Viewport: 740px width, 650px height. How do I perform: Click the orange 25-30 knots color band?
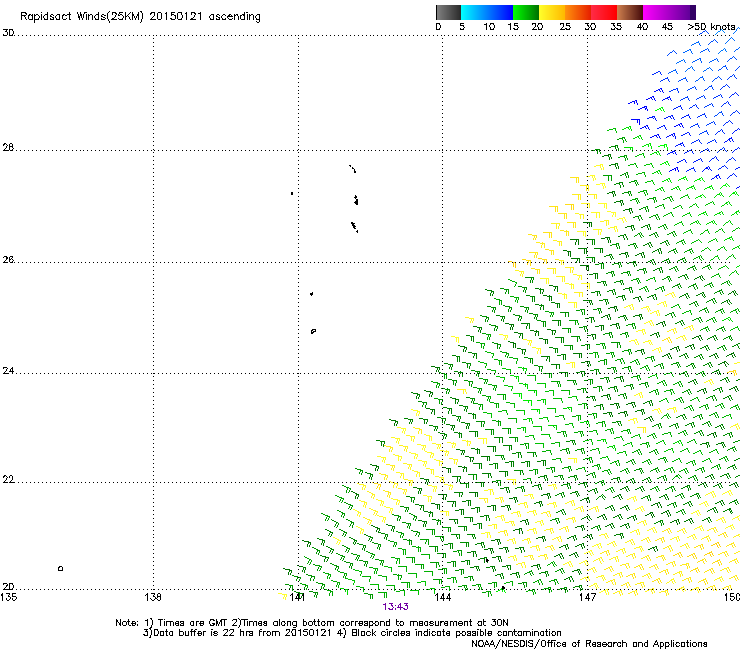(578, 12)
